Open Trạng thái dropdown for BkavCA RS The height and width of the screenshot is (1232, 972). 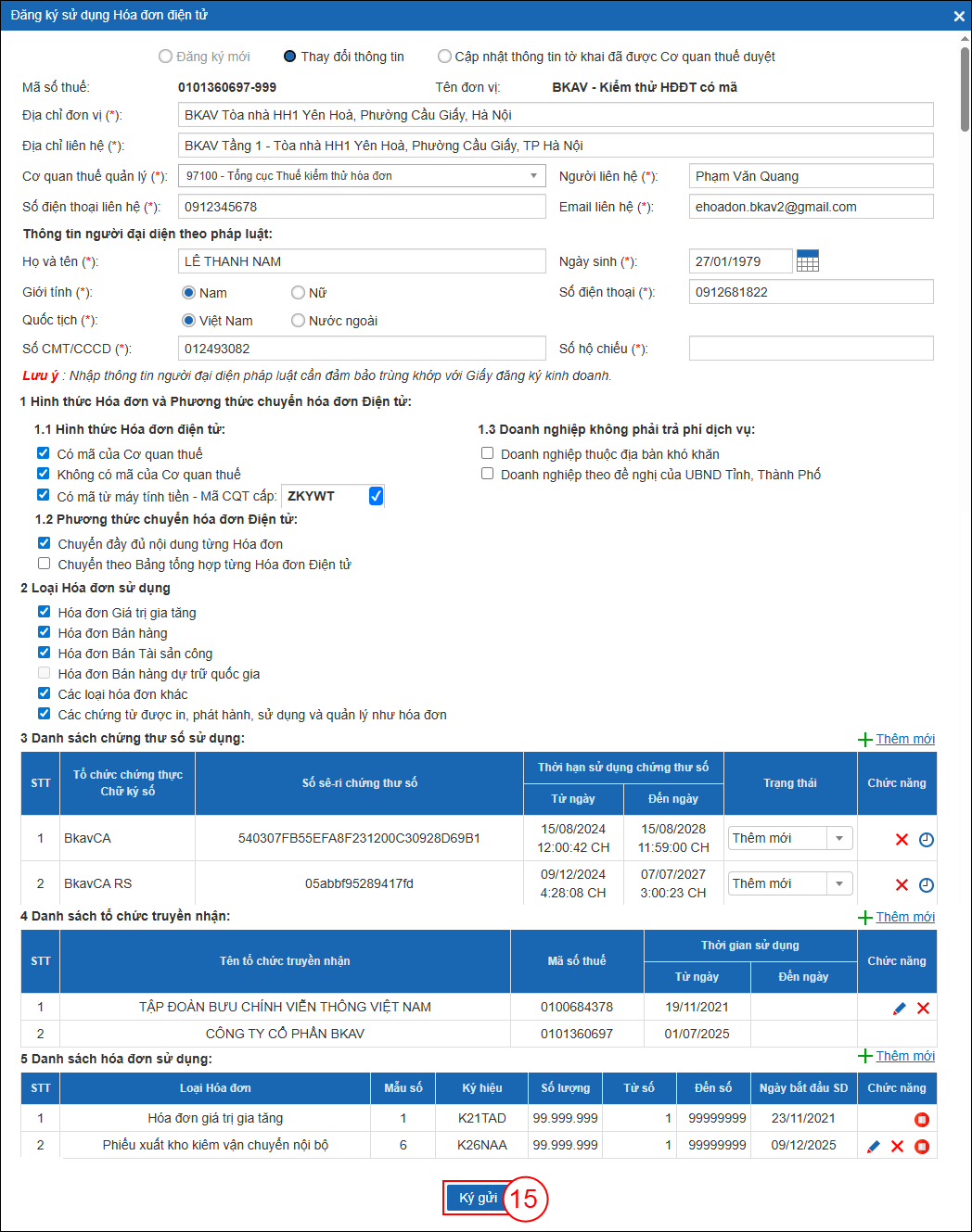click(x=838, y=883)
